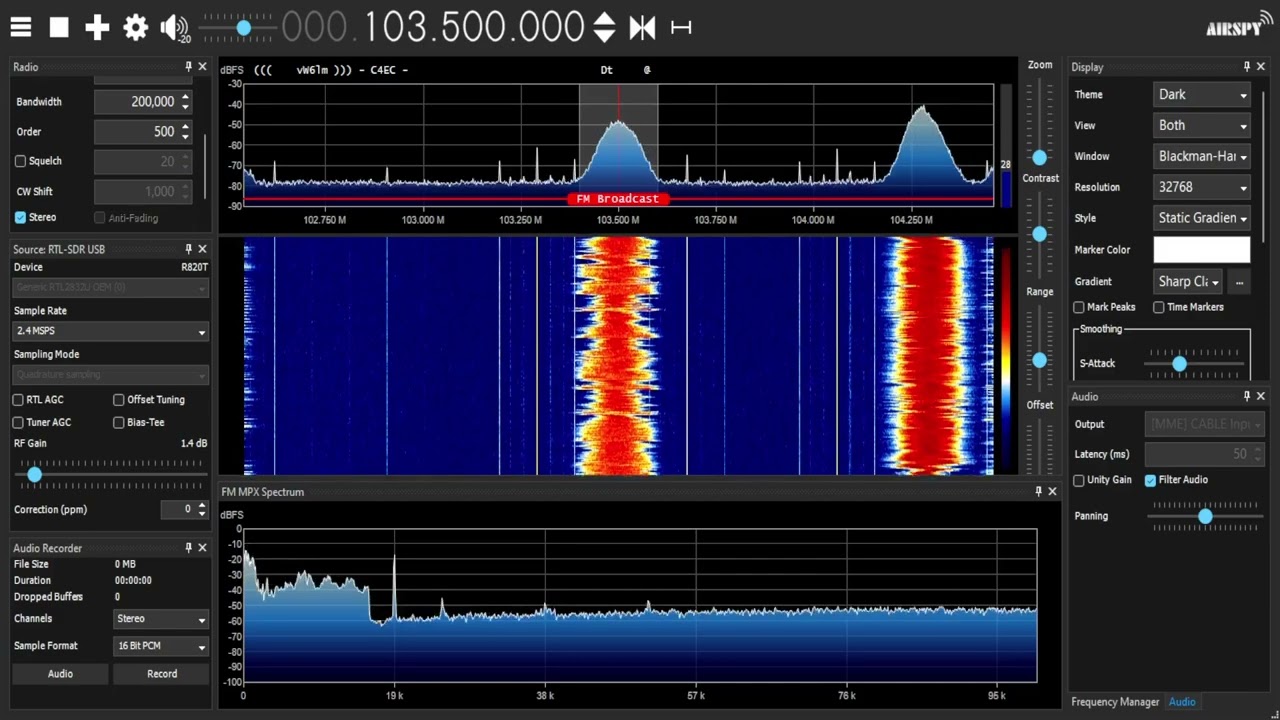Toggle the frequency step snap icon

pos(681,27)
